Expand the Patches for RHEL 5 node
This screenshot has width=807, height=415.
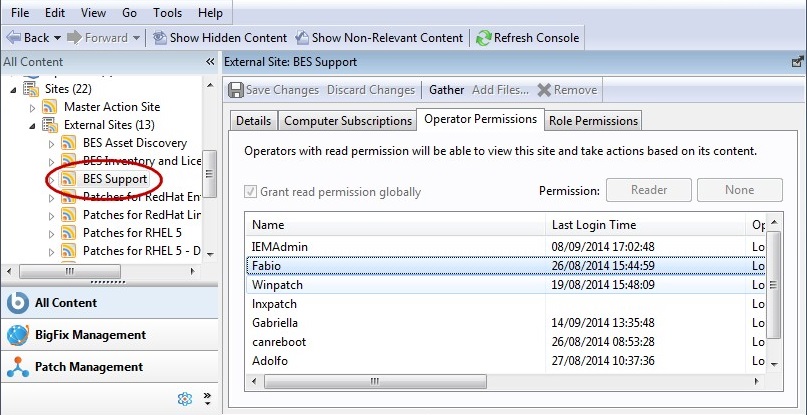tap(51, 234)
